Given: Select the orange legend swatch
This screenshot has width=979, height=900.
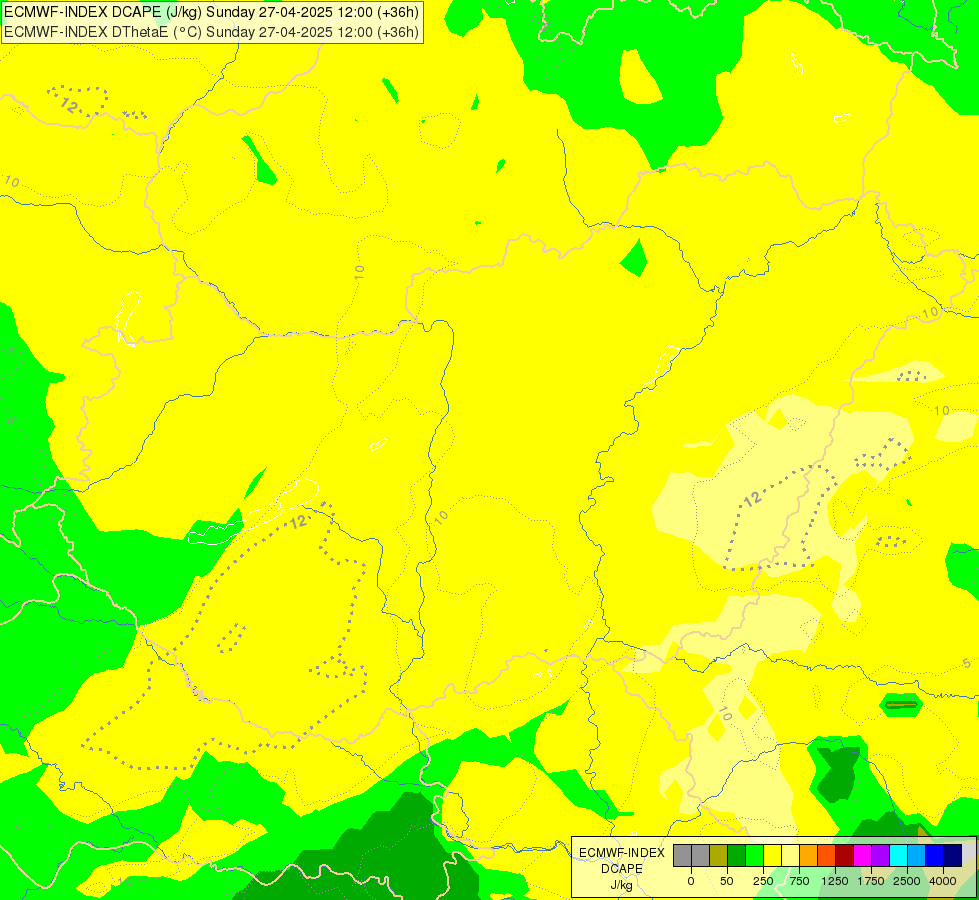Looking at the screenshot, I should [809, 855].
